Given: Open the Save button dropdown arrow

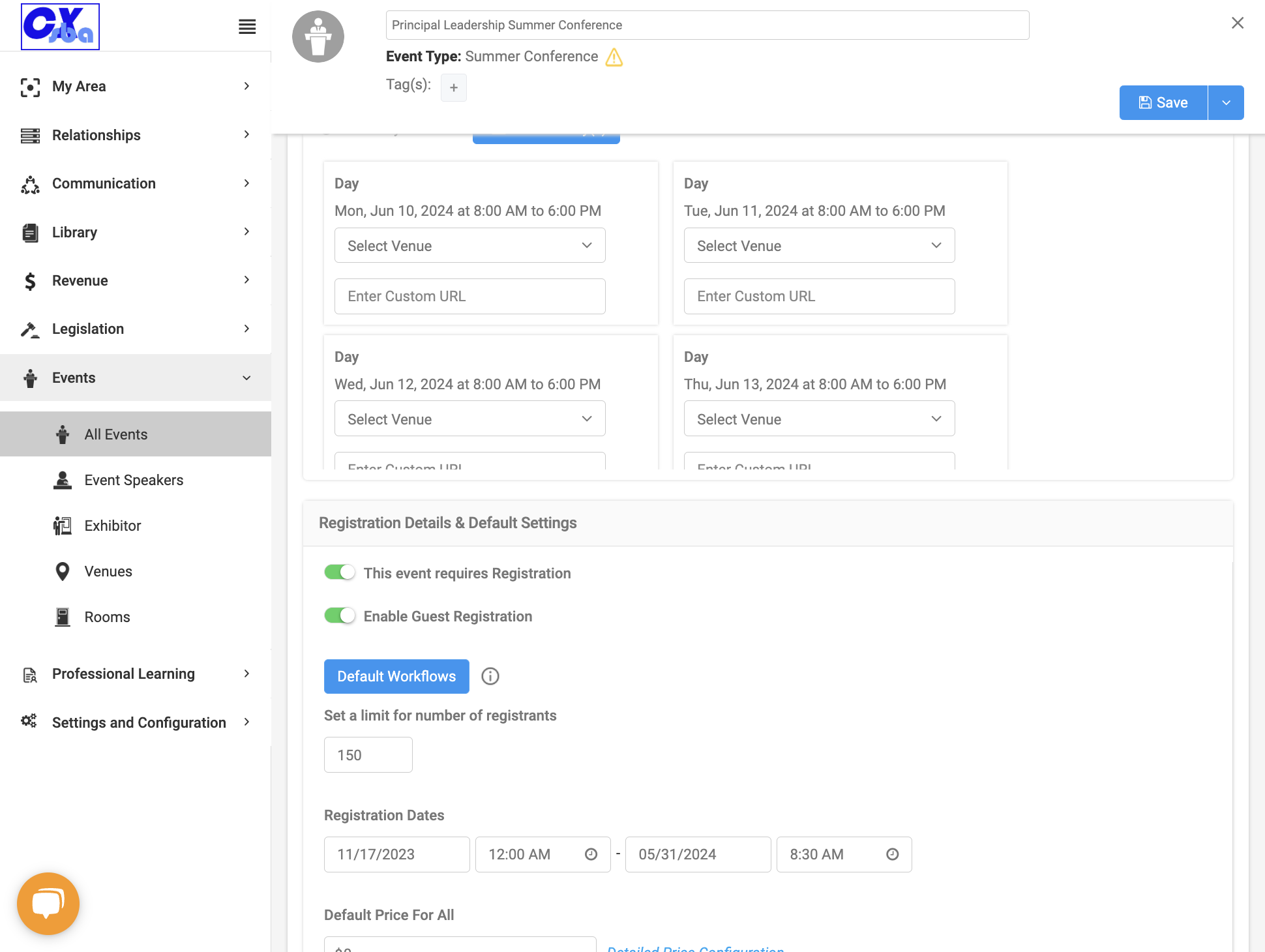Looking at the screenshot, I should click(x=1226, y=102).
